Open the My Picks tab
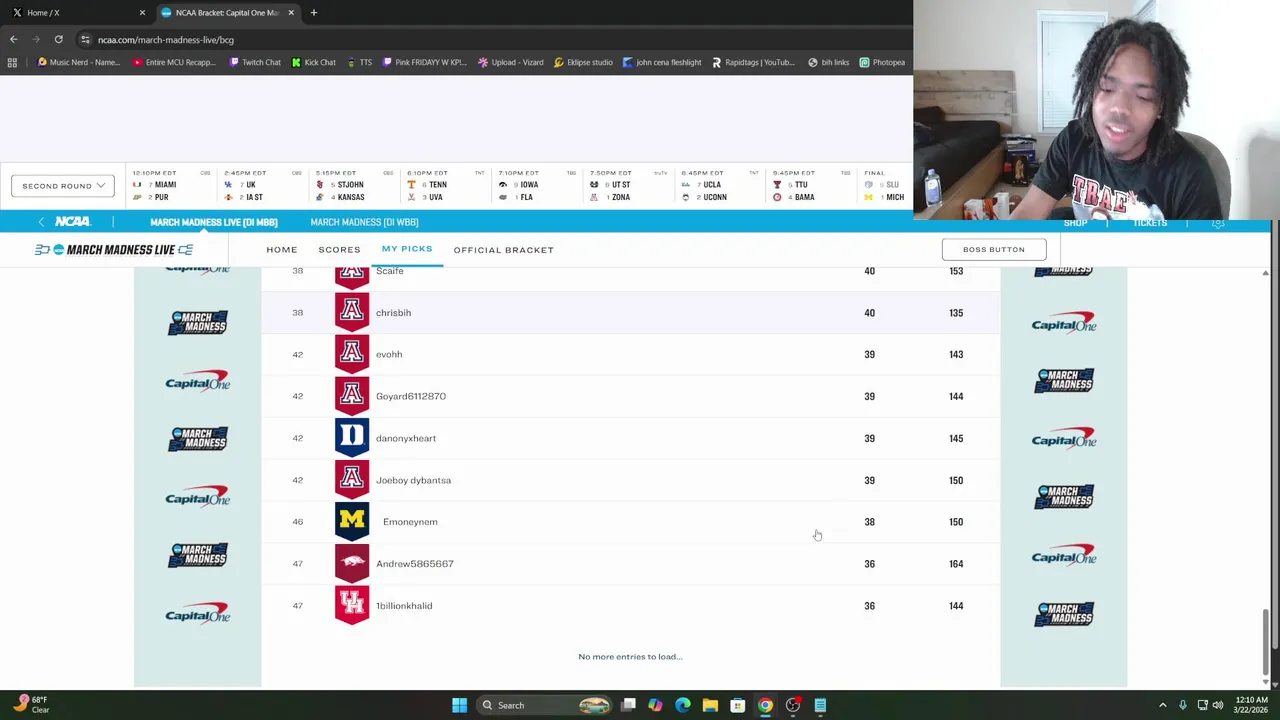Viewport: 1280px width, 720px height. pos(407,249)
